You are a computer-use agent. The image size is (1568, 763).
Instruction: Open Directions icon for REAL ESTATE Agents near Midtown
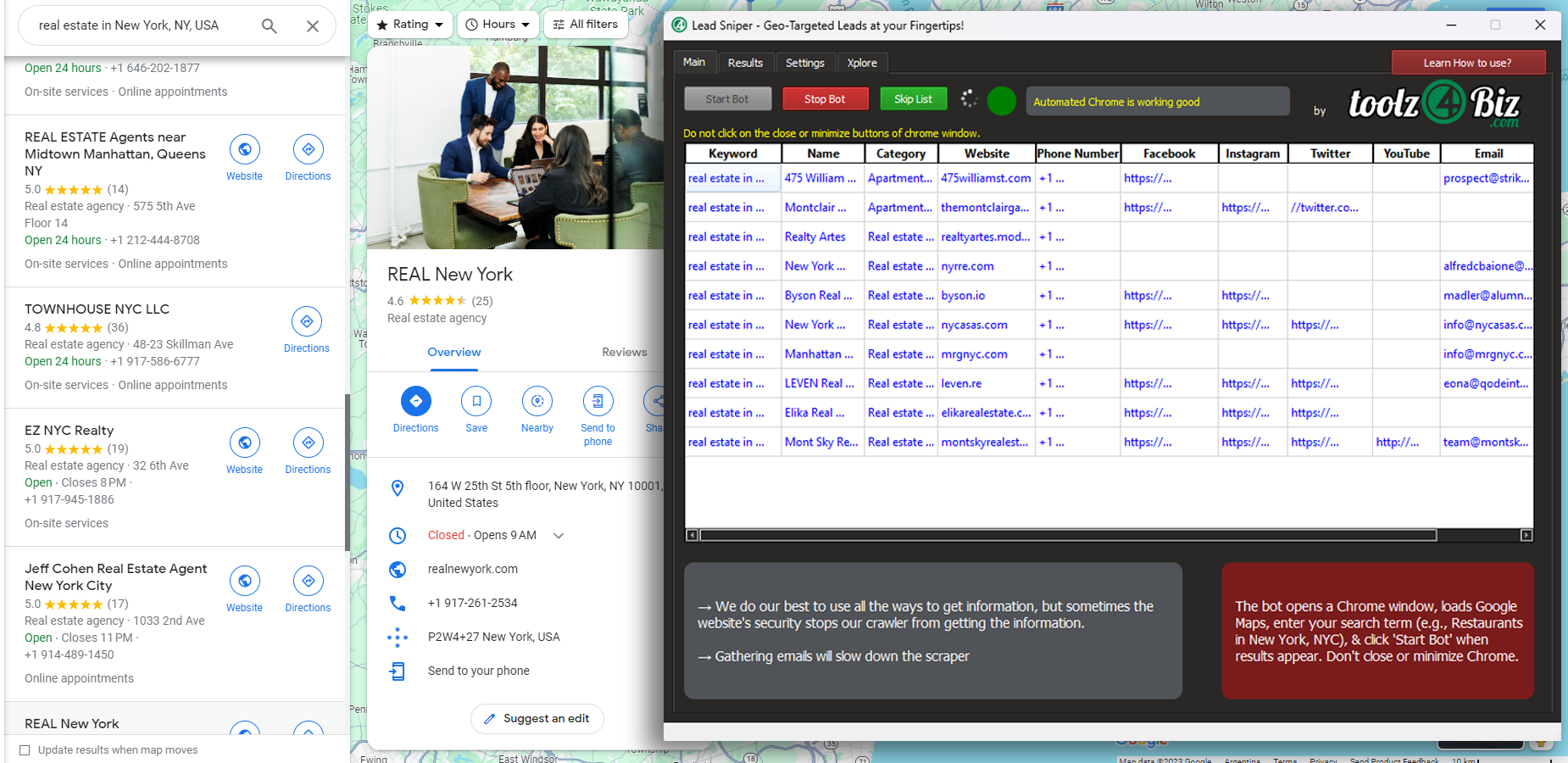pos(309,149)
